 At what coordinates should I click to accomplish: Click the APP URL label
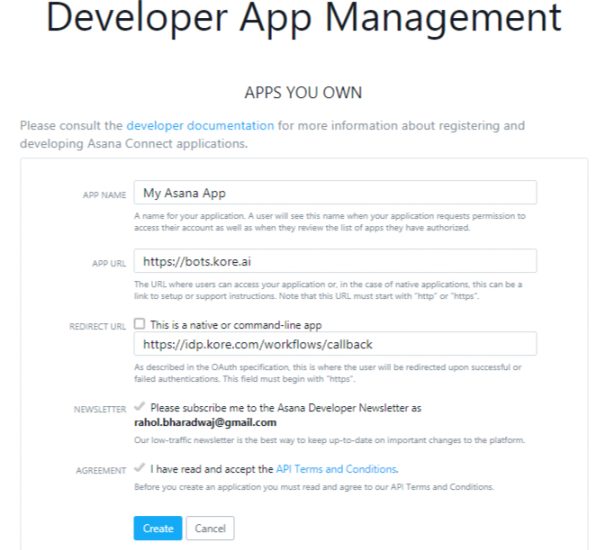[109, 264]
